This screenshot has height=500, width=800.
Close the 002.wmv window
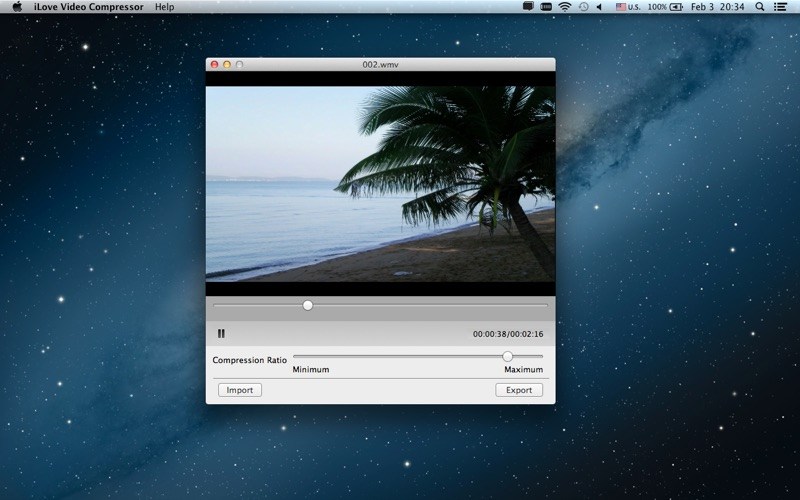click(214, 65)
